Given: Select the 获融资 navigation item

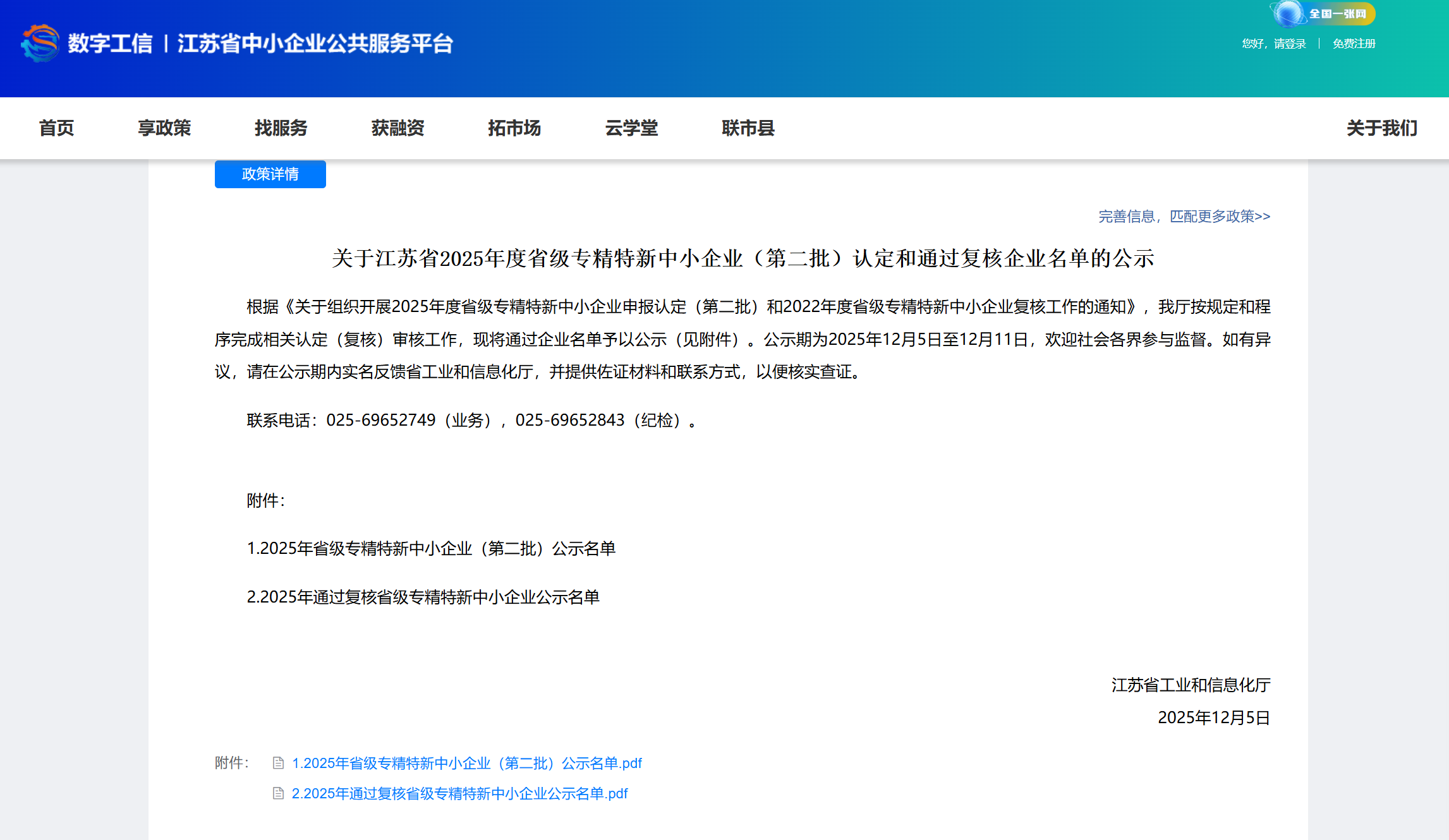Looking at the screenshot, I should 397,128.
